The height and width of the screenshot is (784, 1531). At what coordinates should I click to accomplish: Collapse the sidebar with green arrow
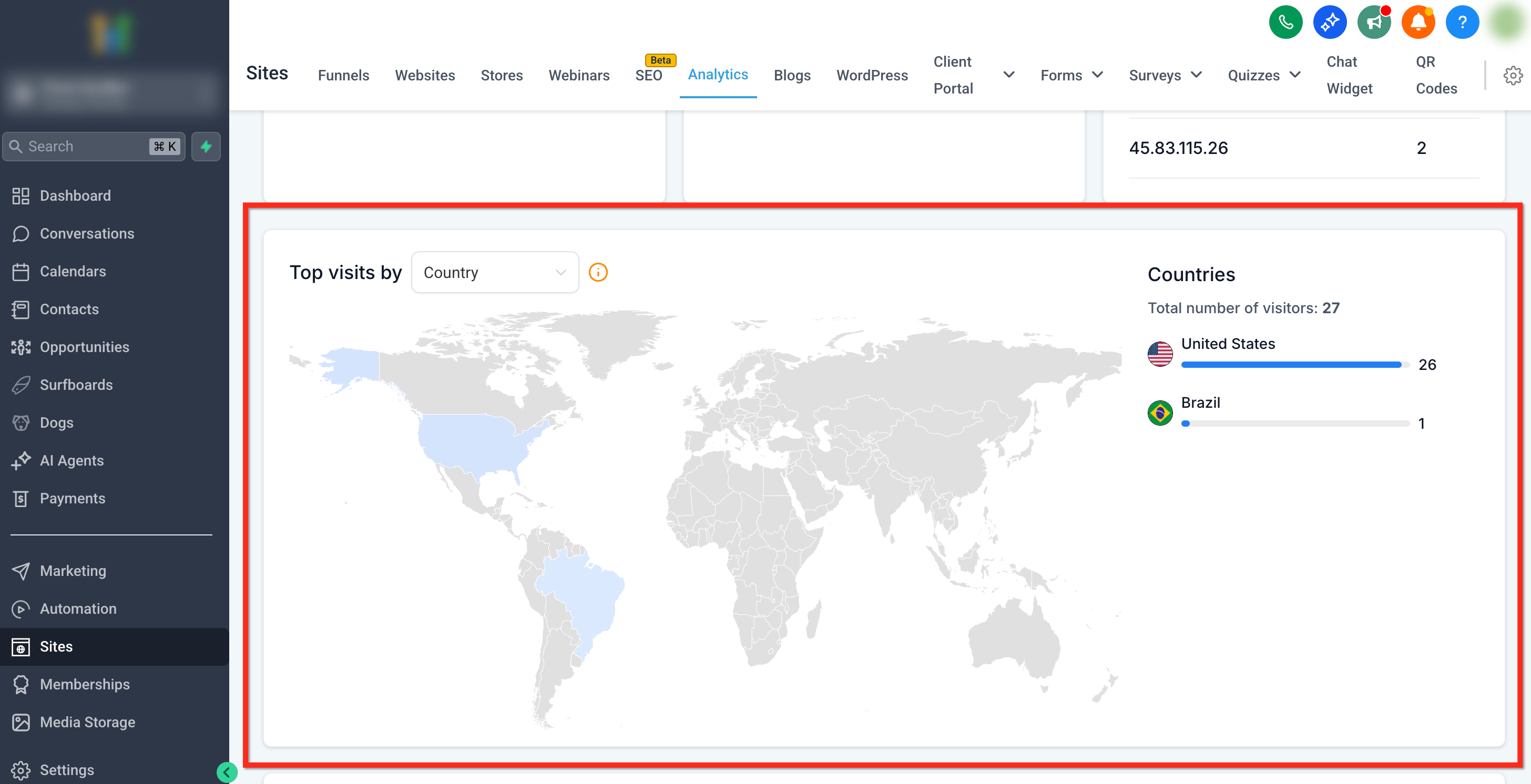click(x=227, y=771)
